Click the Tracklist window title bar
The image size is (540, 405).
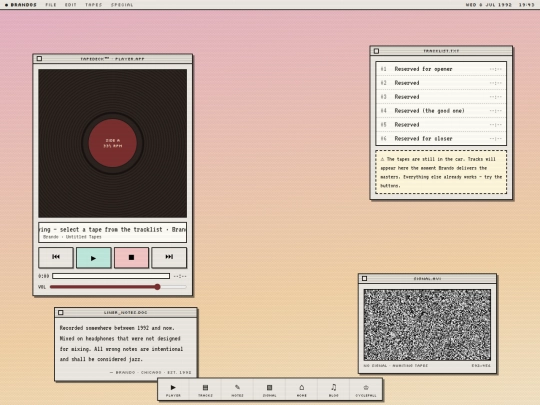tap(441, 51)
